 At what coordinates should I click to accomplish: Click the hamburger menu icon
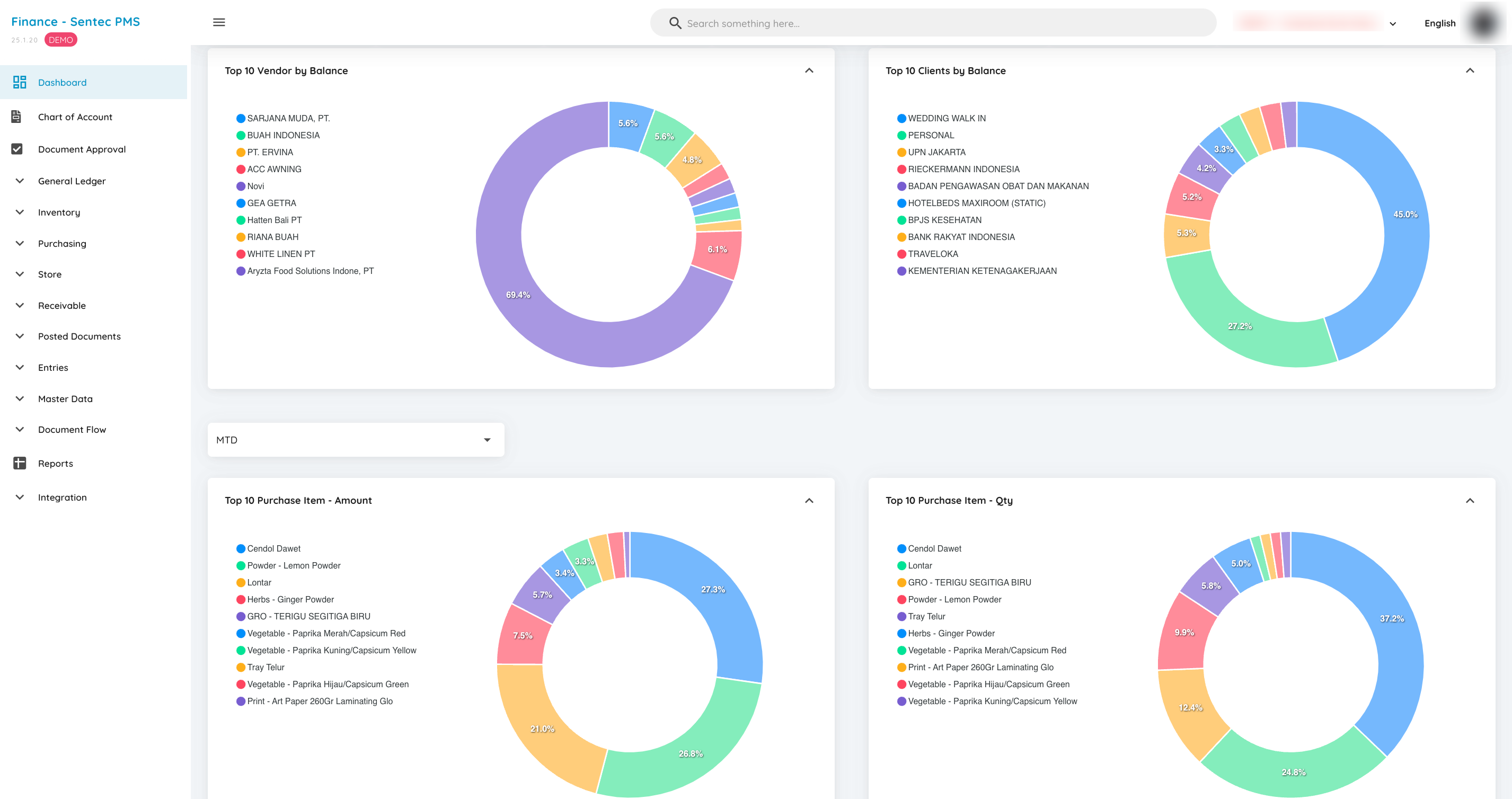coord(219,22)
